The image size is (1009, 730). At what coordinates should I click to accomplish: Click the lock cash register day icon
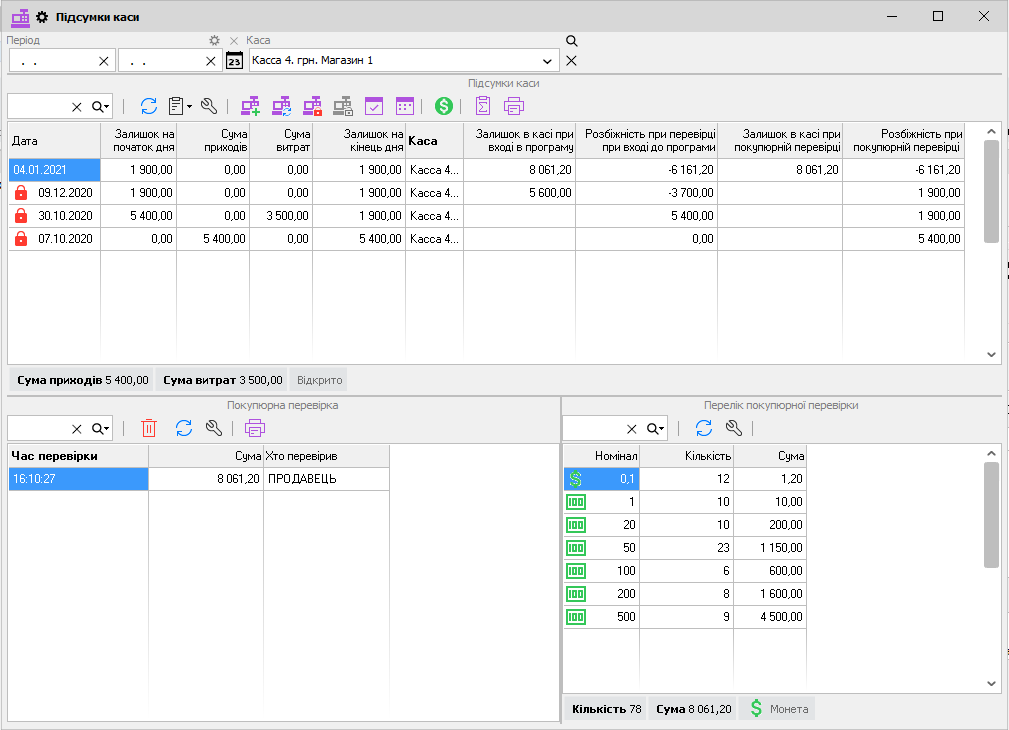(x=312, y=106)
